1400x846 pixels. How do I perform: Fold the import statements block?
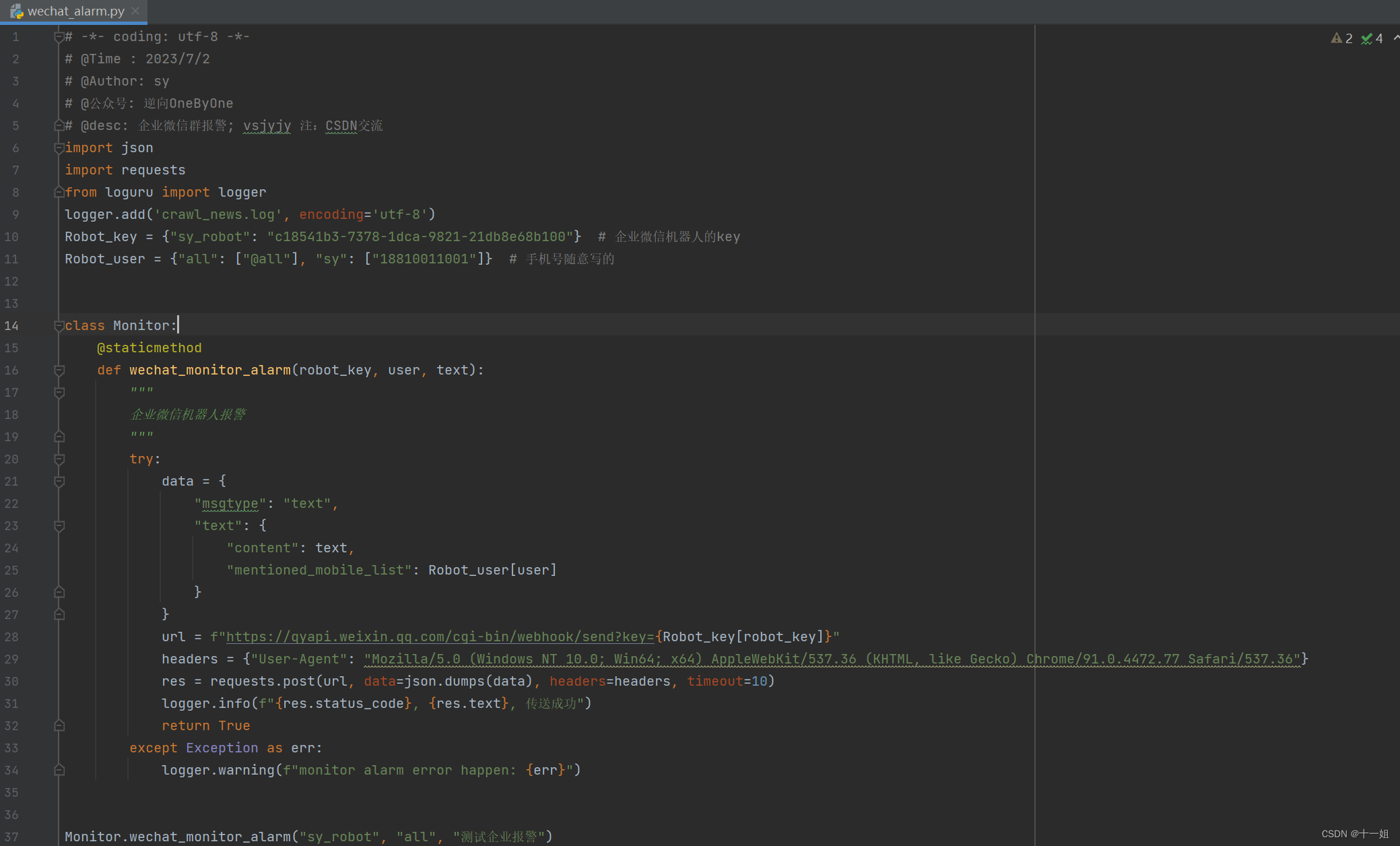[x=59, y=148]
